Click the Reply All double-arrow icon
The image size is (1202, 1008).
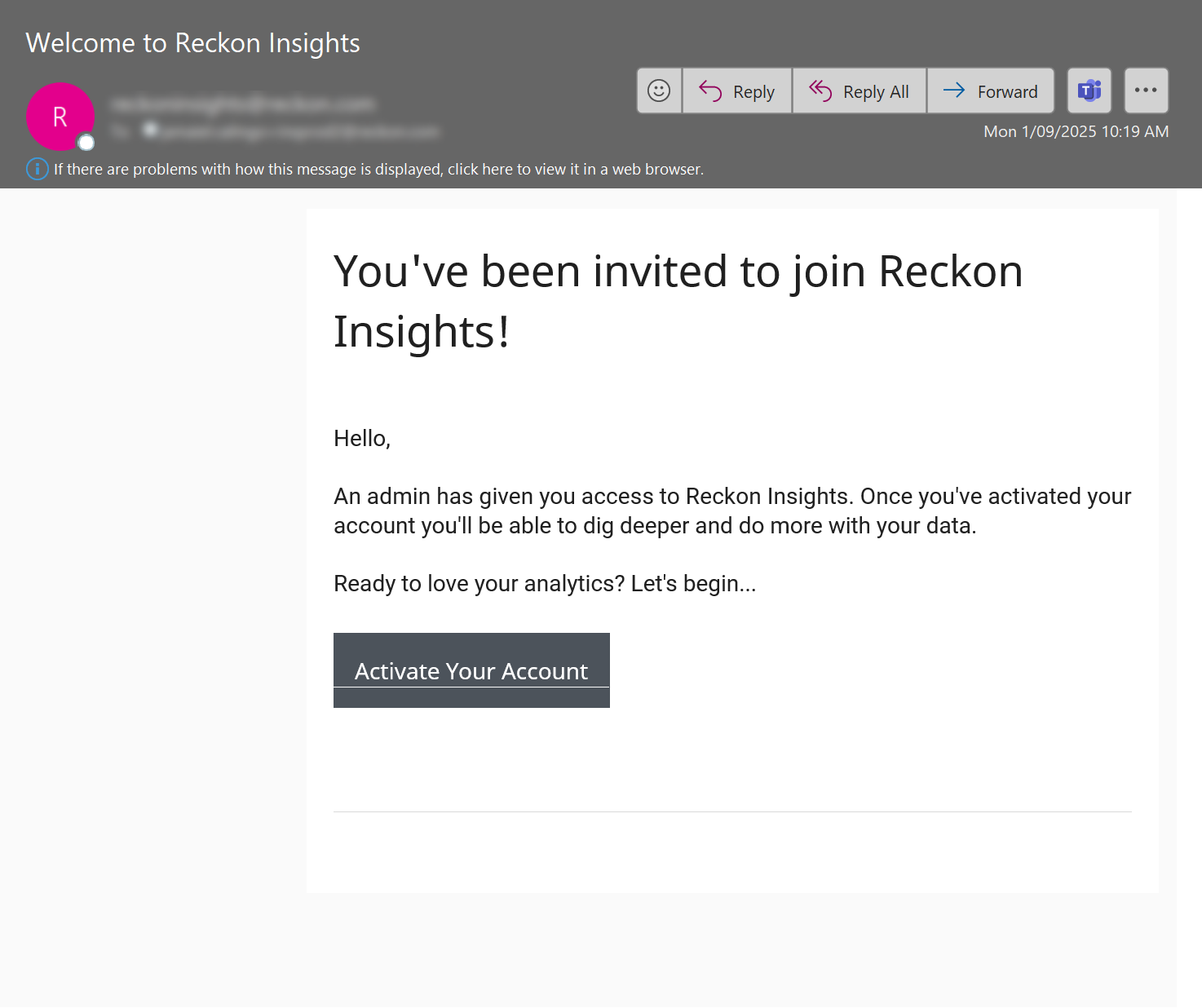820,91
